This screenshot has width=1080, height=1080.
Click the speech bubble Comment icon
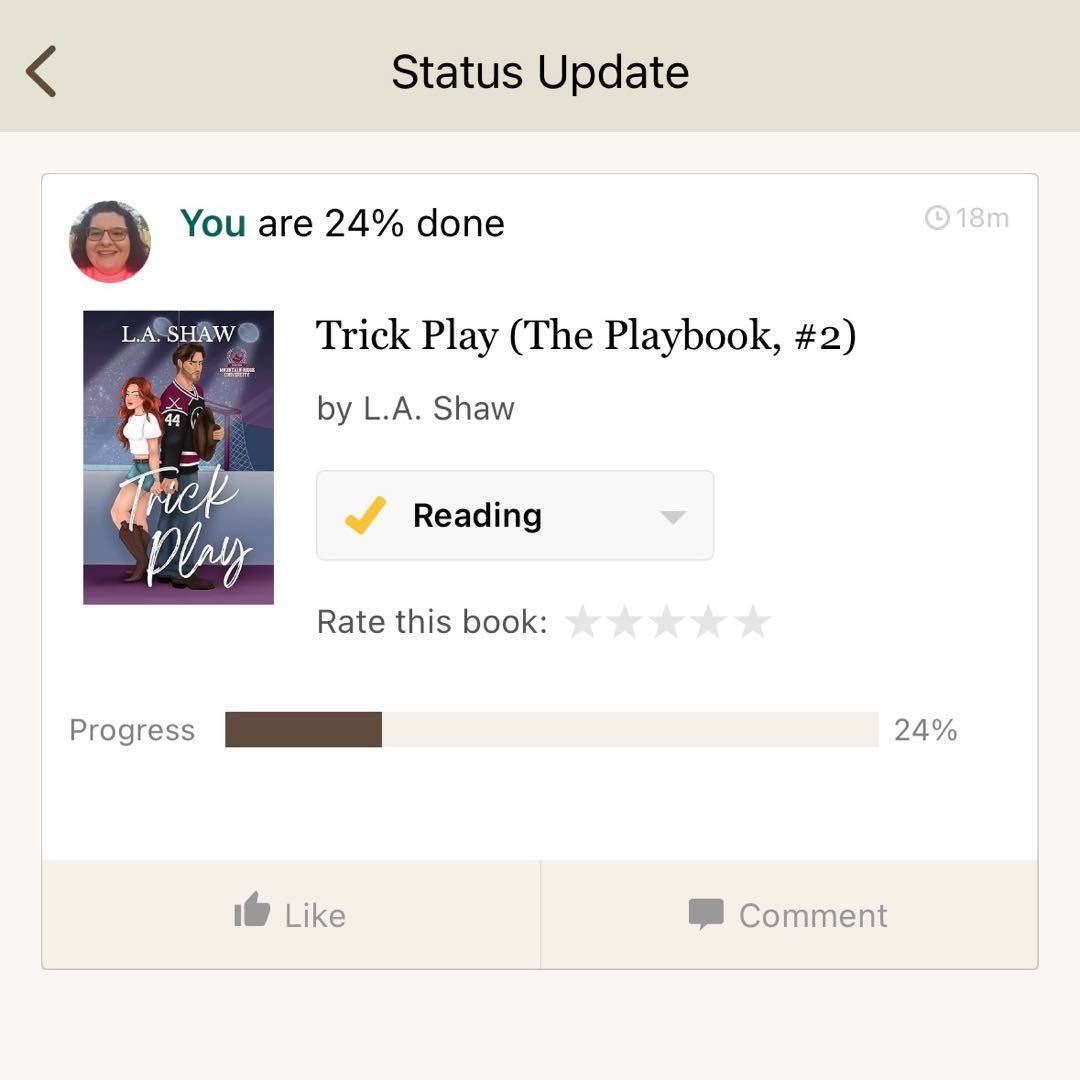click(x=706, y=914)
